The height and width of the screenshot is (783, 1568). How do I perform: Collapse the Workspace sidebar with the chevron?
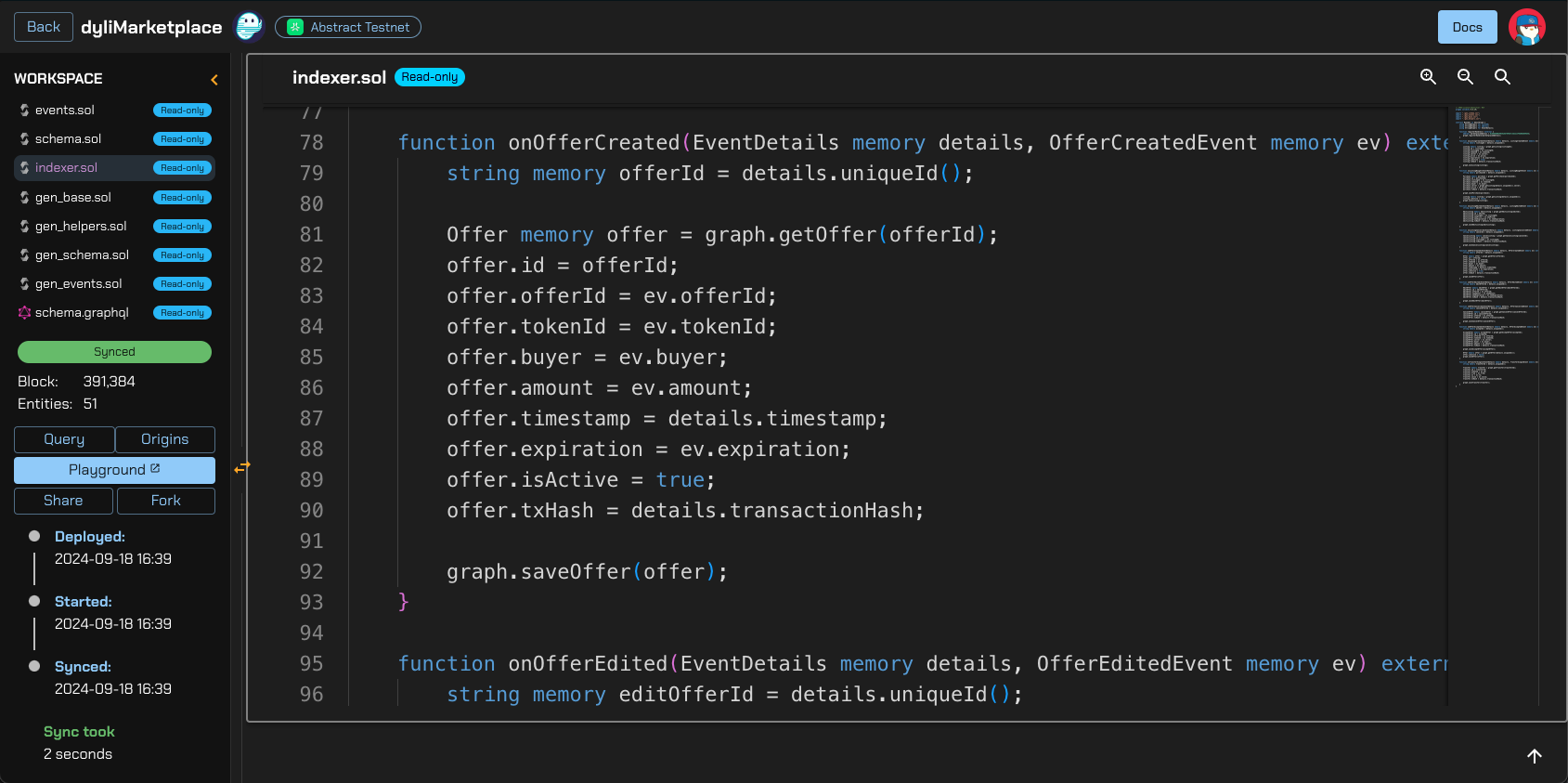(x=214, y=80)
